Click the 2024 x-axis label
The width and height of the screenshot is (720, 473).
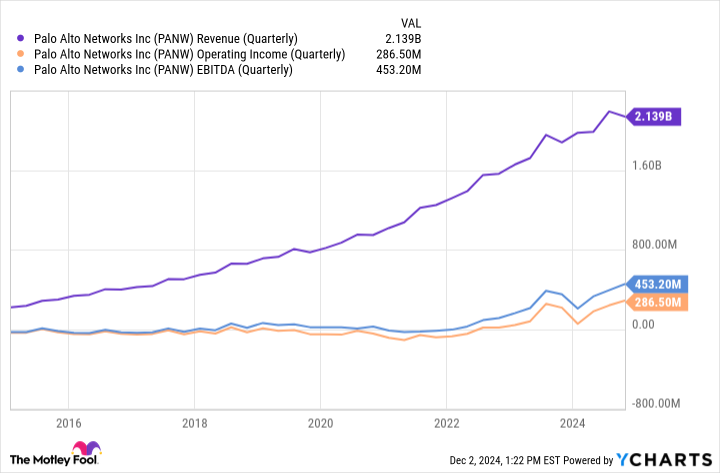[x=572, y=423]
